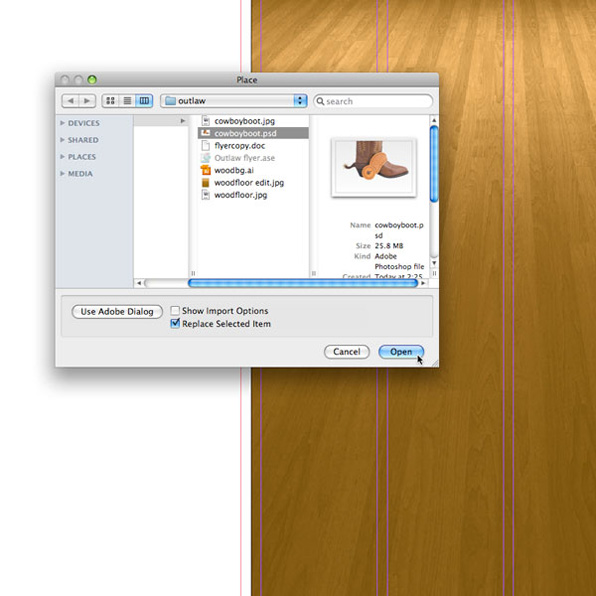Click first column resize handle
This screenshot has width=596, height=596.
point(193,273)
